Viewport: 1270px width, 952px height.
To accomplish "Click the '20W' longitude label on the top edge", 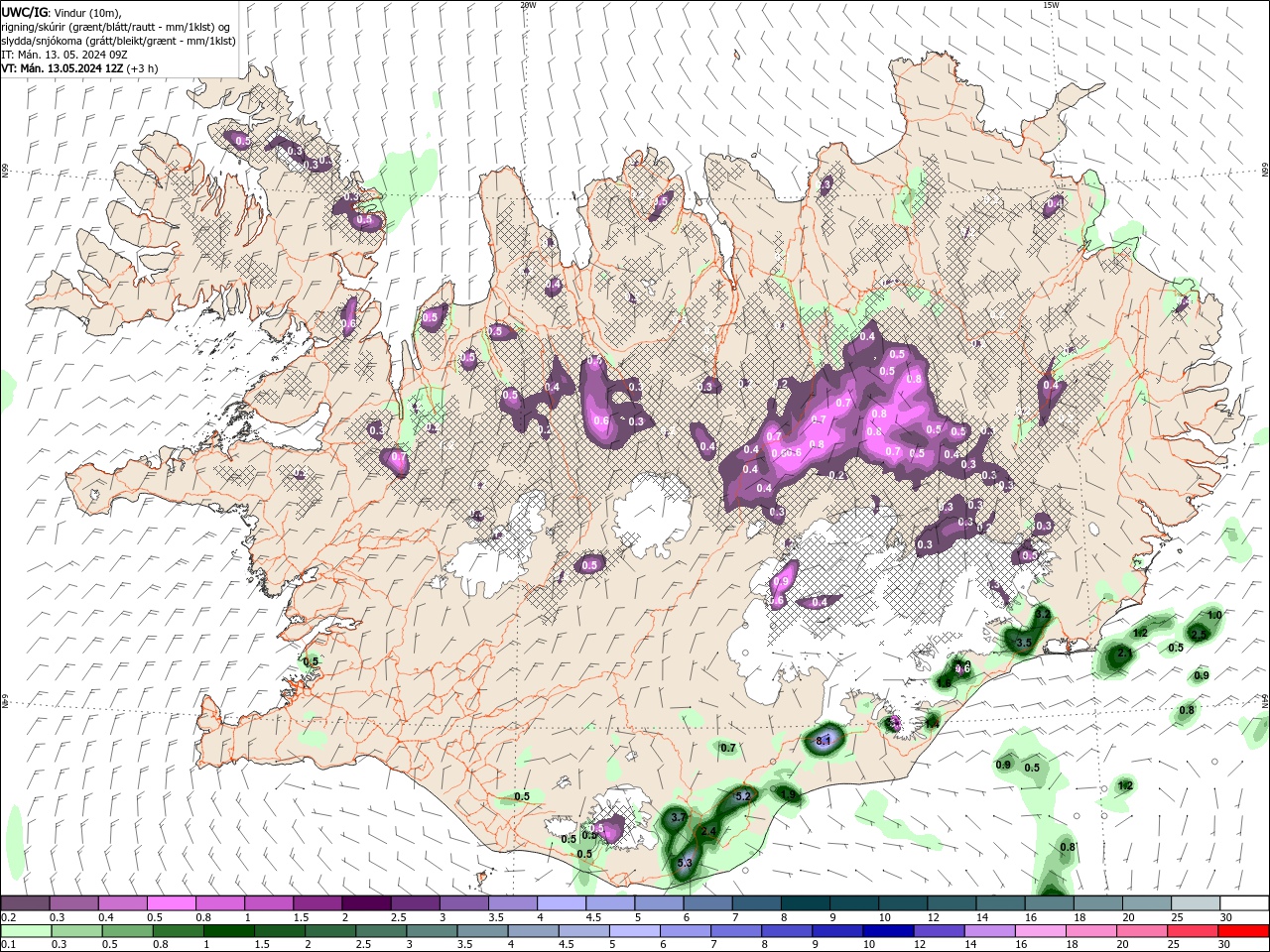I will point(528,5).
